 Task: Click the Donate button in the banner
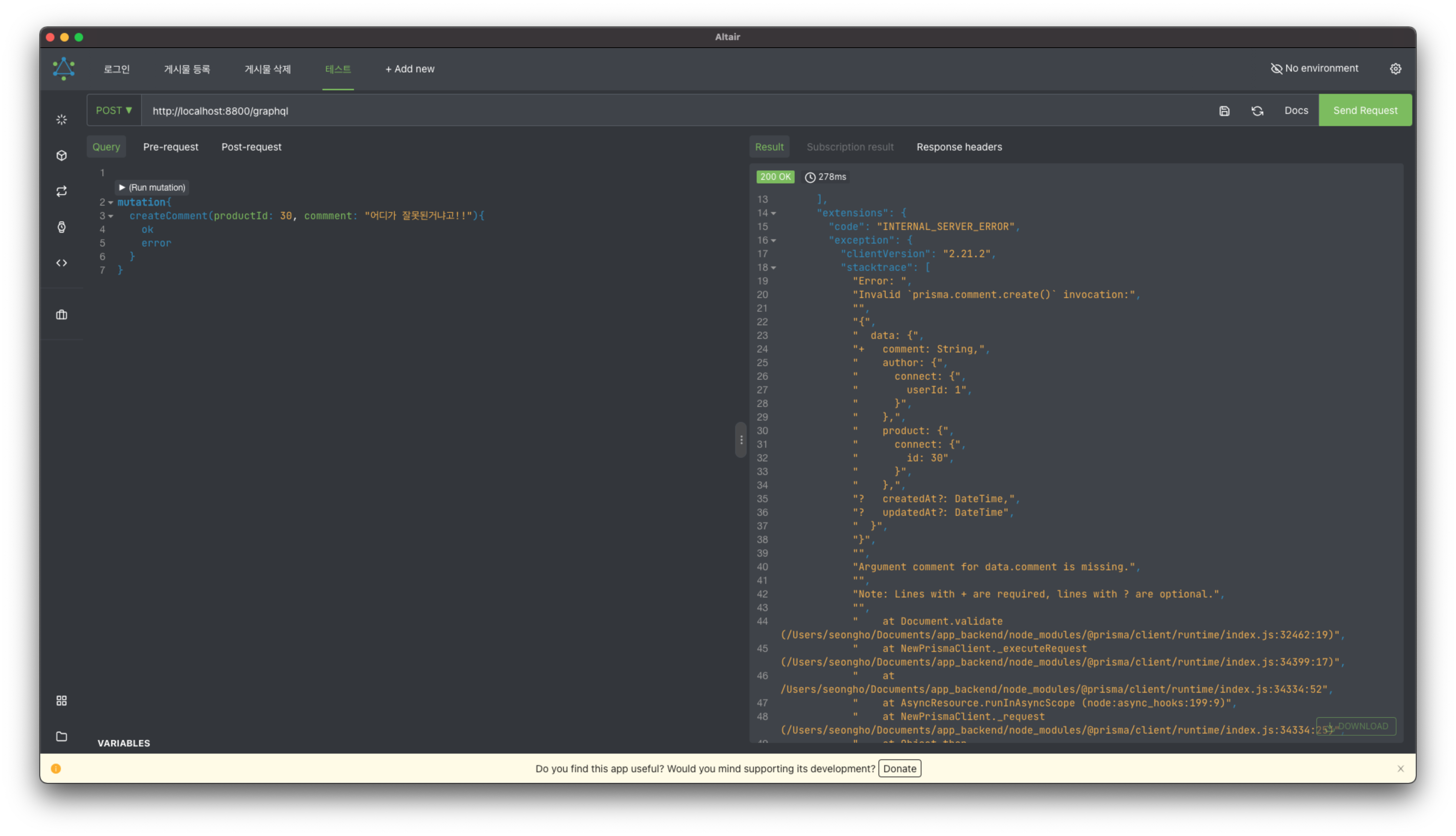(899, 768)
